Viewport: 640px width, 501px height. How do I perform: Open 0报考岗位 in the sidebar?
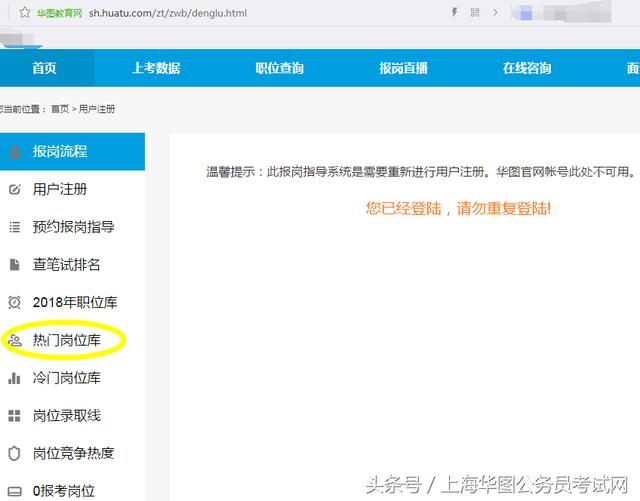pyautogui.click(x=64, y=491)
